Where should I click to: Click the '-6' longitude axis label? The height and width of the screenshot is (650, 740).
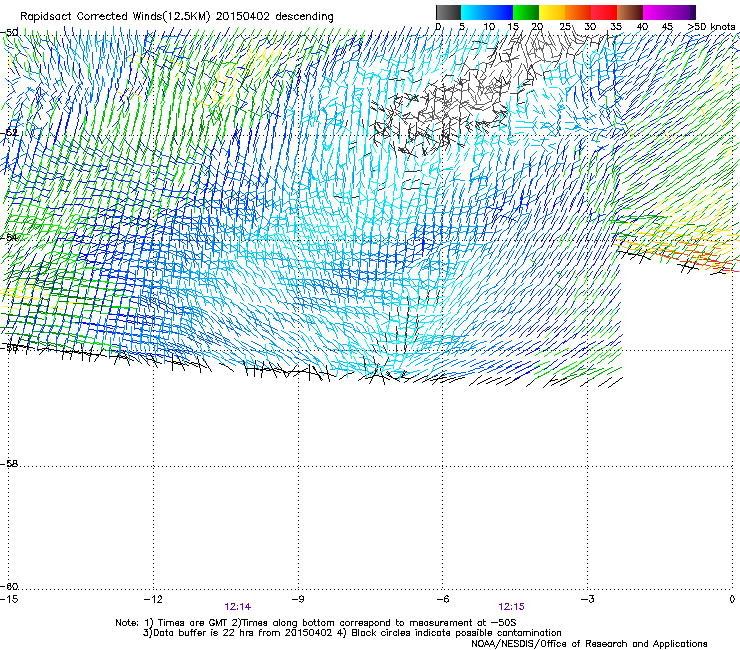[x=442, y=599]
